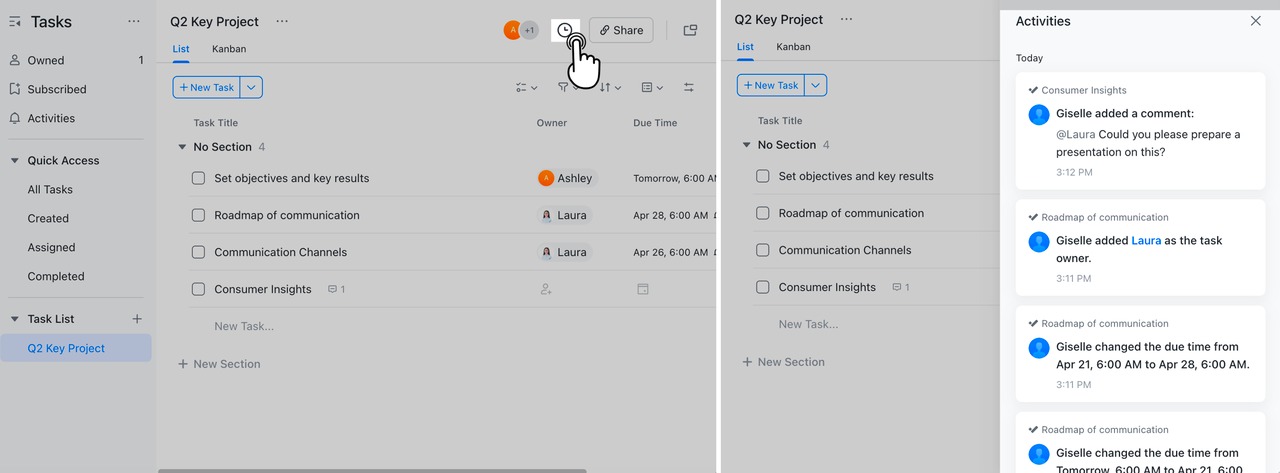Image resolution: width=1280 pixels, height=473 pixels.
Task: Click the add owner icon for Consumer Insights
Action: point(546,289)
